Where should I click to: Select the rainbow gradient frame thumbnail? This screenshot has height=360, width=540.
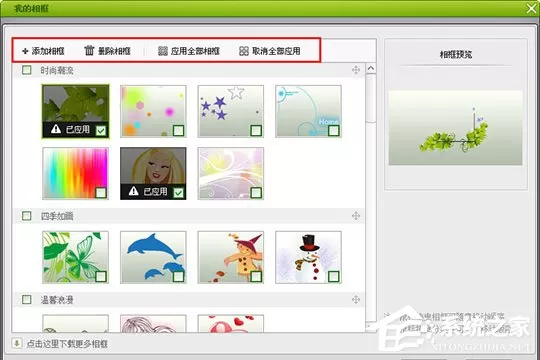75,173
